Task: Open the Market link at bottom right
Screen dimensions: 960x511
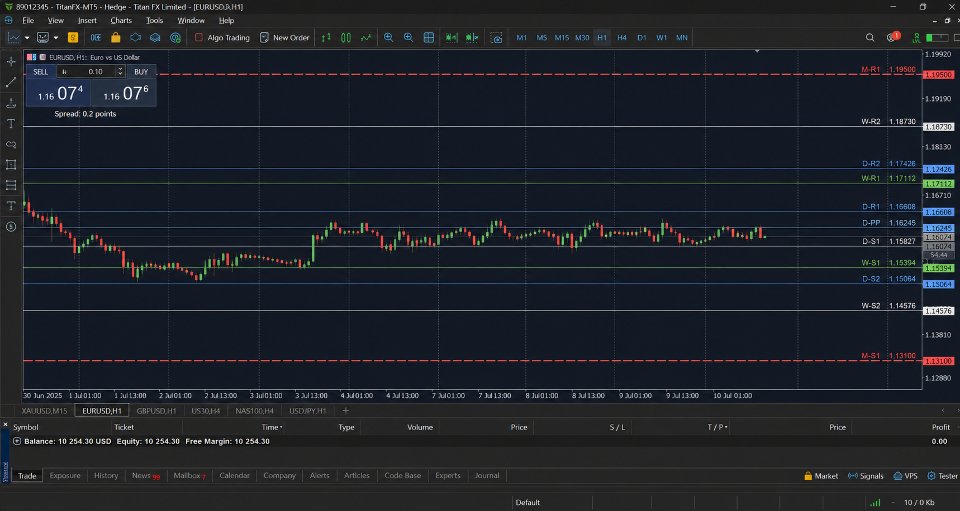Action: (x=821, y=476)
